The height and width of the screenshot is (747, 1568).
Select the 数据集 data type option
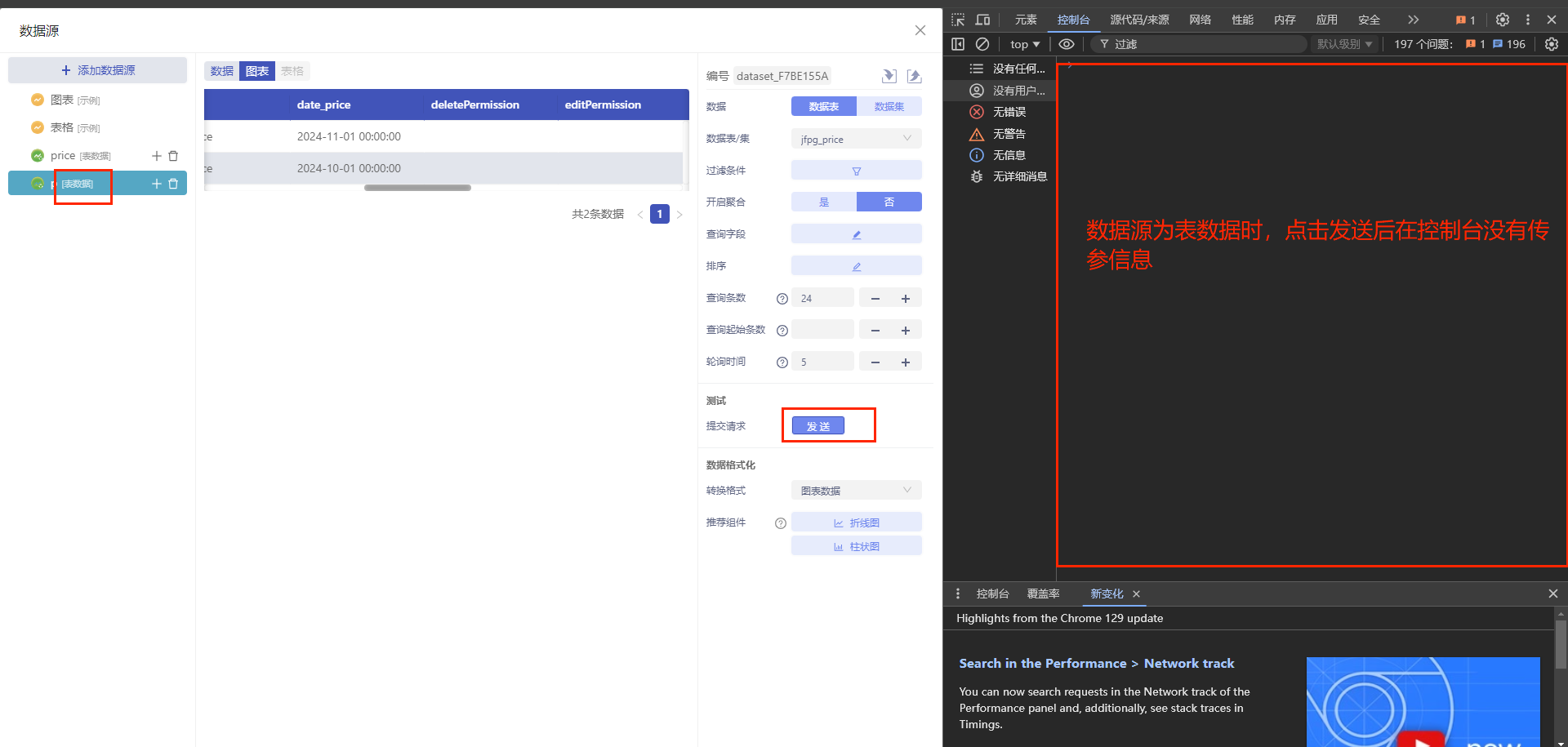click(889, 107)
